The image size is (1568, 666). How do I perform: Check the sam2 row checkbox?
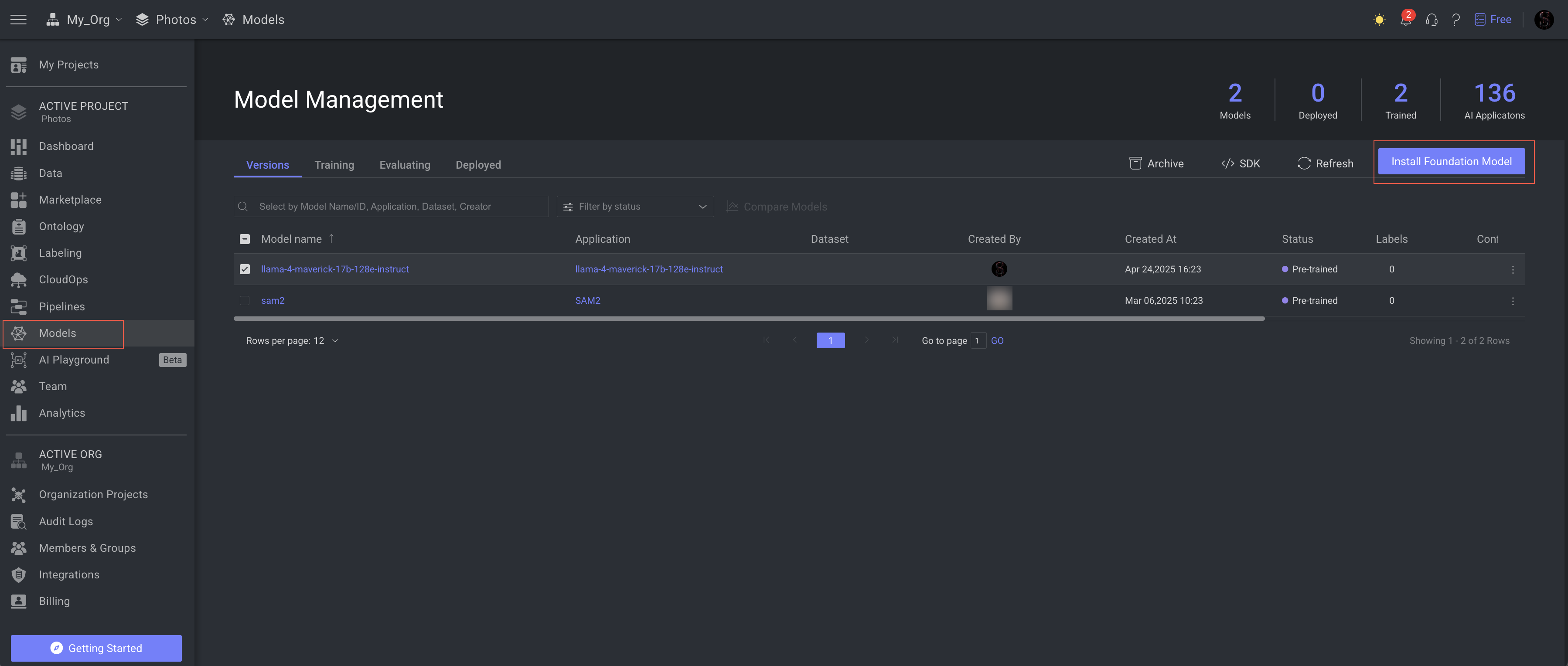click(245, 300)
